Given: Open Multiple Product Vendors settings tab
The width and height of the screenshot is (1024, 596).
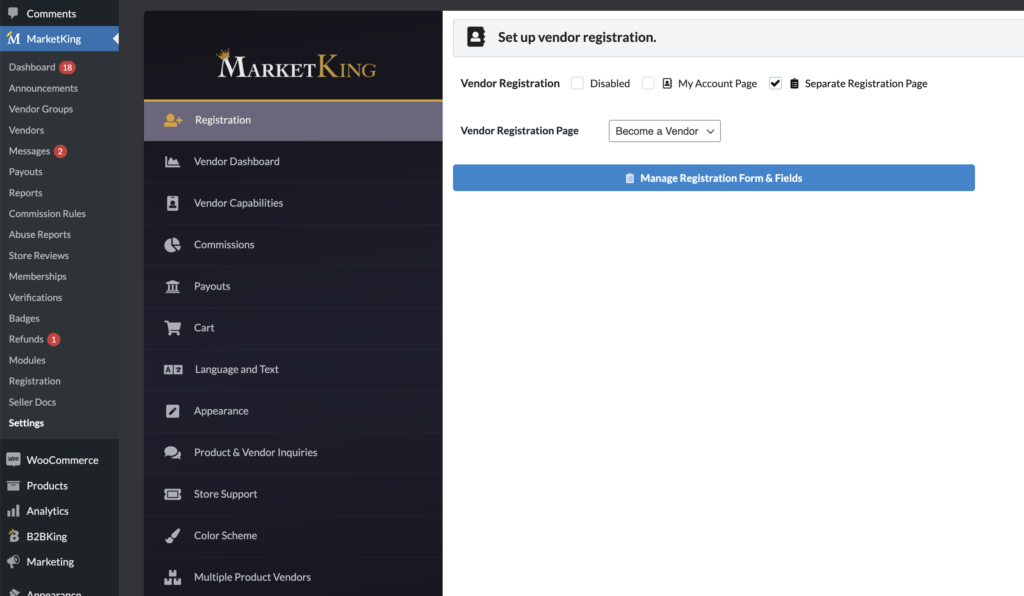Looking at the screenshot, I should [293, 577].
